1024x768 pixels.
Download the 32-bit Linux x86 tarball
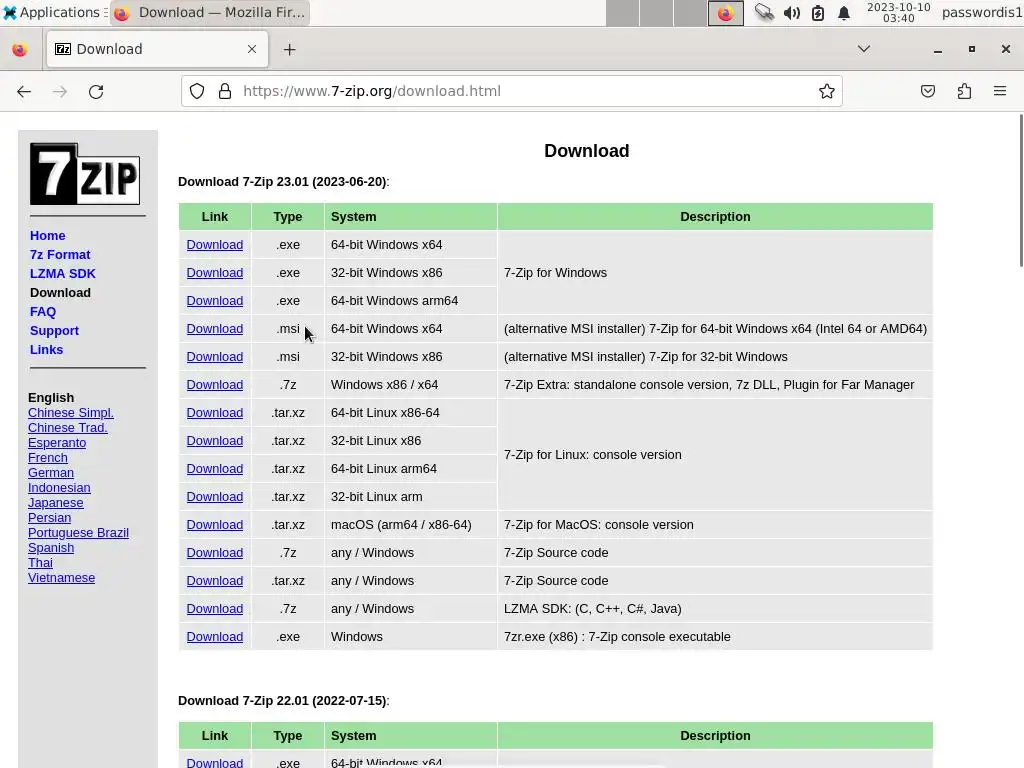pyautogui.click(x=215, y=441)
